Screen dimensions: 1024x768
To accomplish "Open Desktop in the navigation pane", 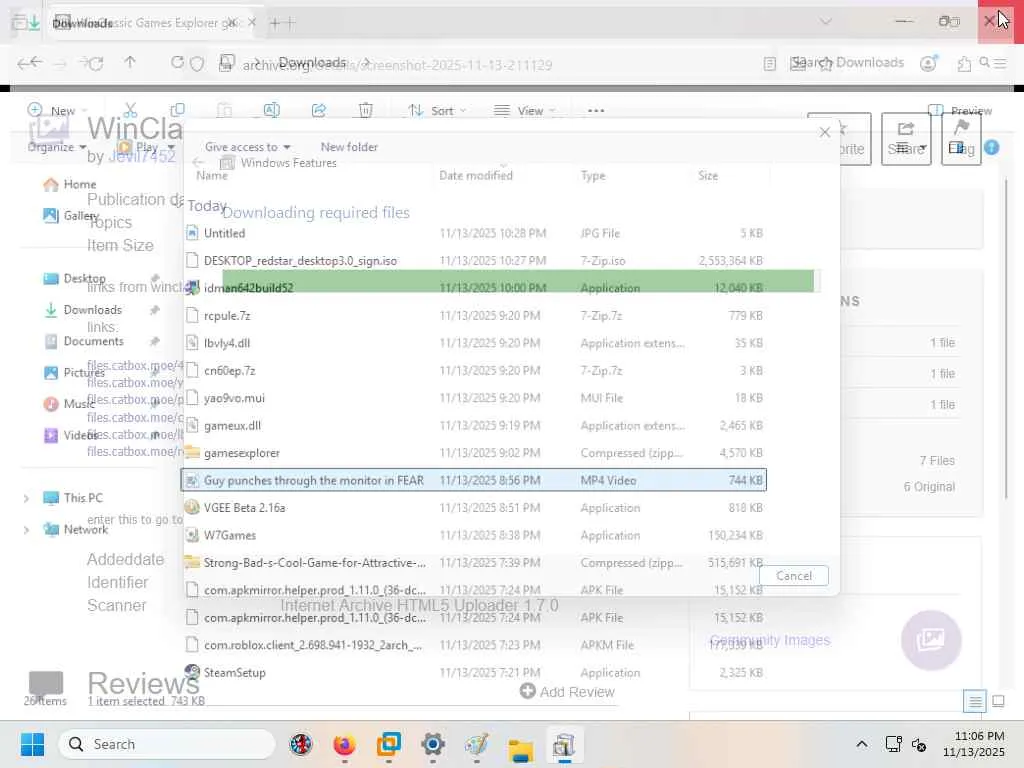I will coord(74,278).
